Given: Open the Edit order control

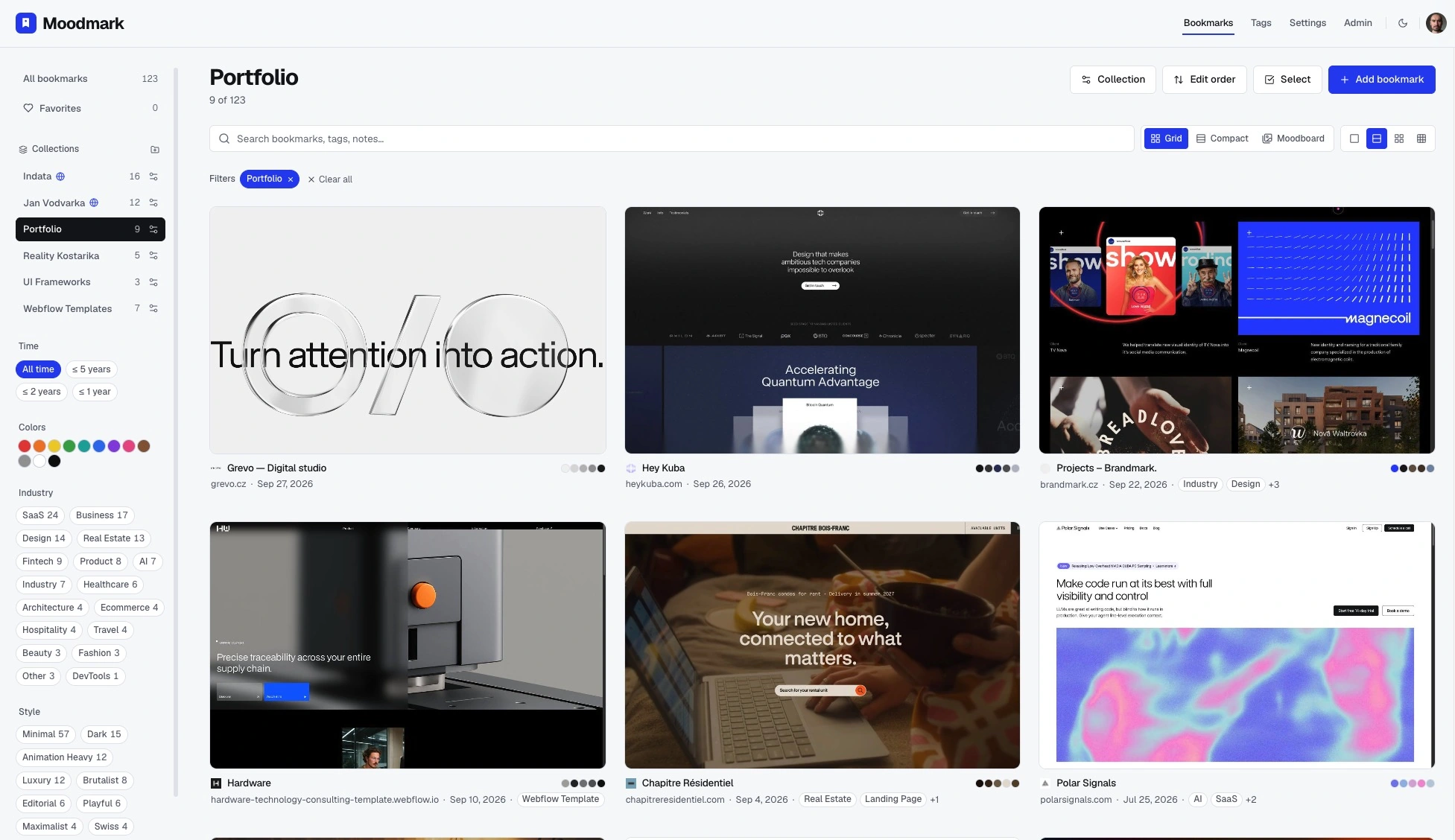Looking at the screenshot, I should [1204, 80].
